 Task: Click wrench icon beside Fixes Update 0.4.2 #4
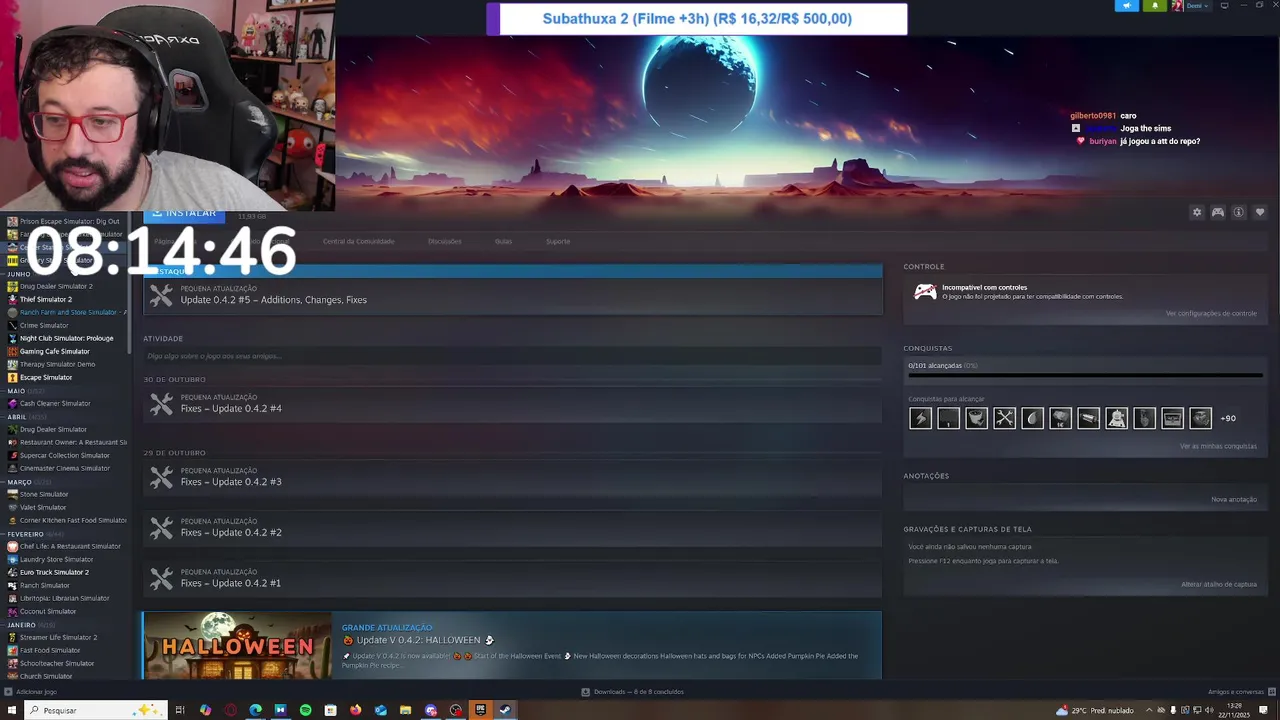click(161, 404)
